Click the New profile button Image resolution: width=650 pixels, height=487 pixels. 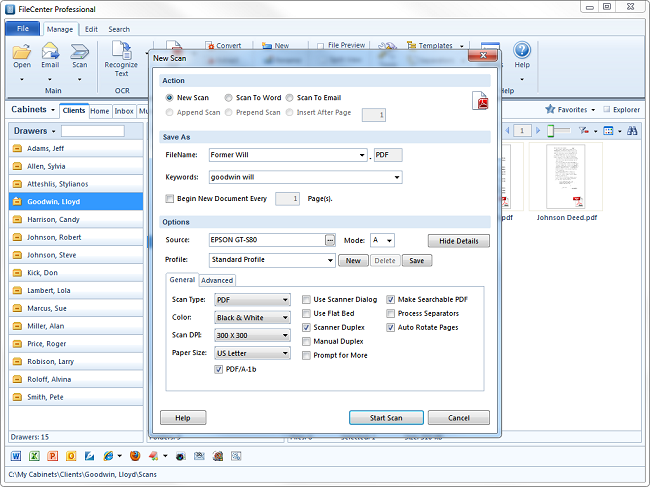point(353,261)
